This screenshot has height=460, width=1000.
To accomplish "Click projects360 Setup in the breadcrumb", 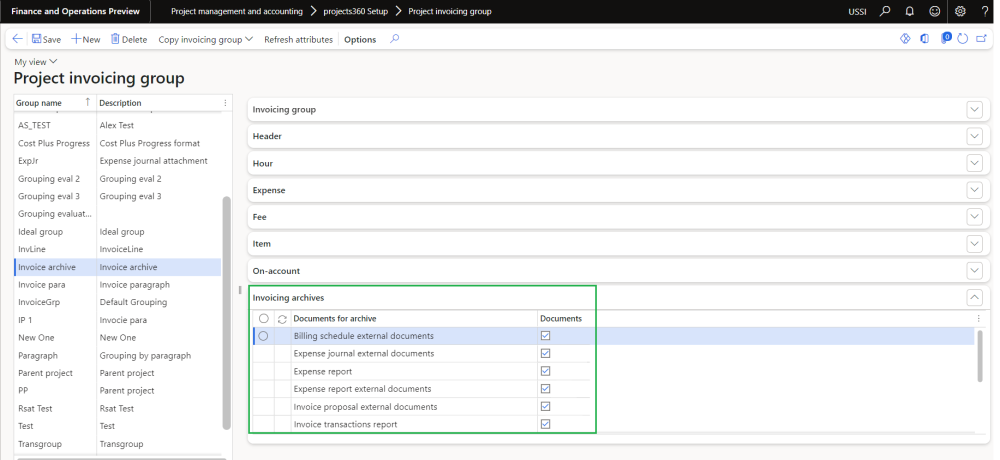I will [357, 11].
